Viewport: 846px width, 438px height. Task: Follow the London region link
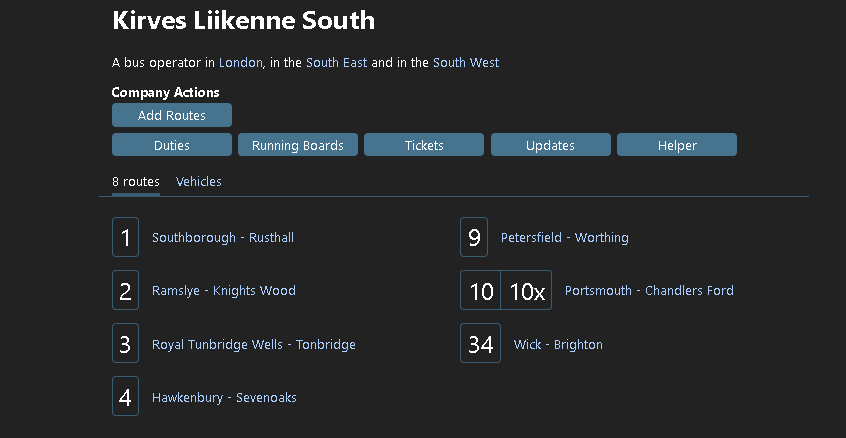pos(241,63)
